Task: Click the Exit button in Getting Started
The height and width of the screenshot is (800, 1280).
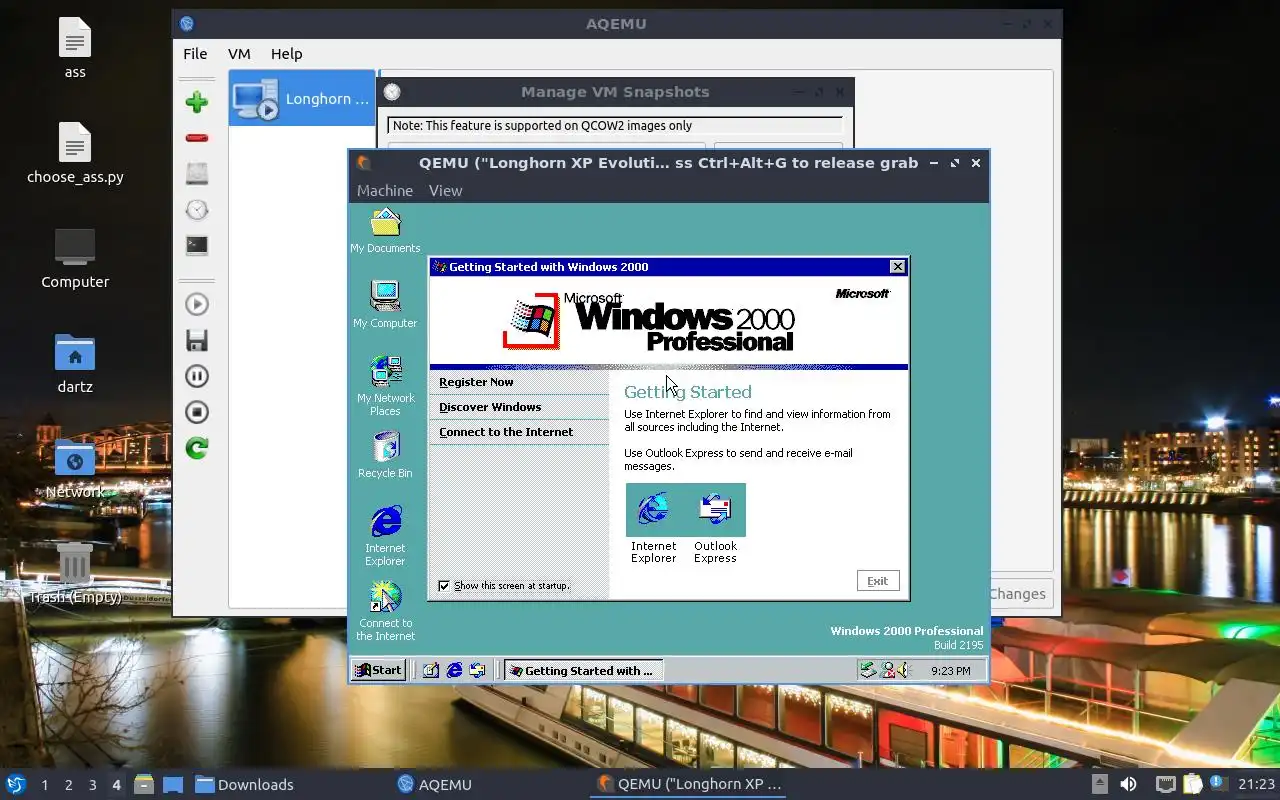Action: coord(878,581)
